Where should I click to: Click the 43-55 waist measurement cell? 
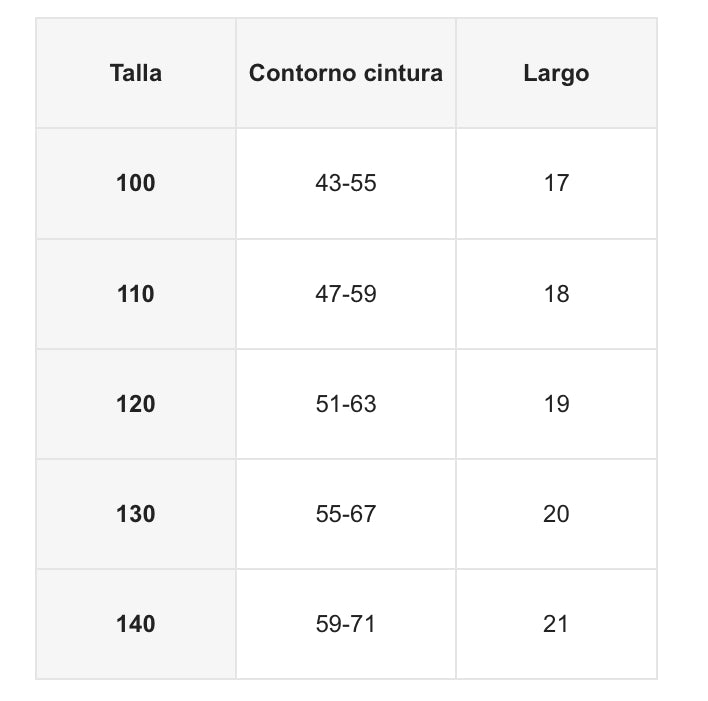pos(346,183)
